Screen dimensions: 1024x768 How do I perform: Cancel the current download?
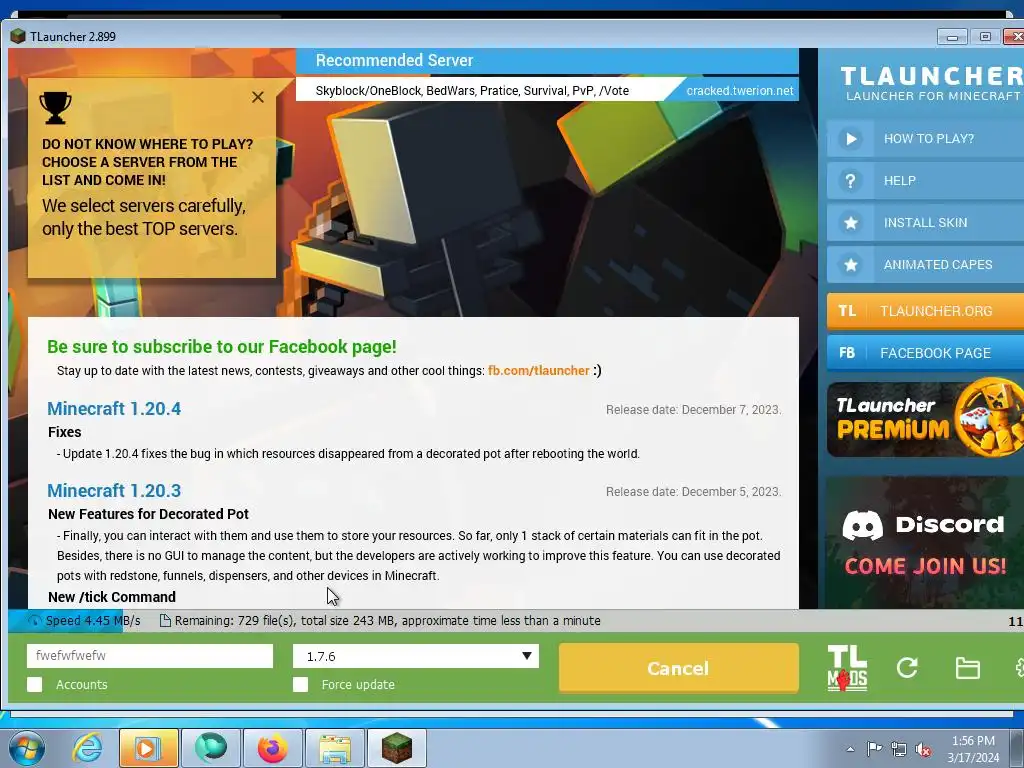tap(679, 668)
